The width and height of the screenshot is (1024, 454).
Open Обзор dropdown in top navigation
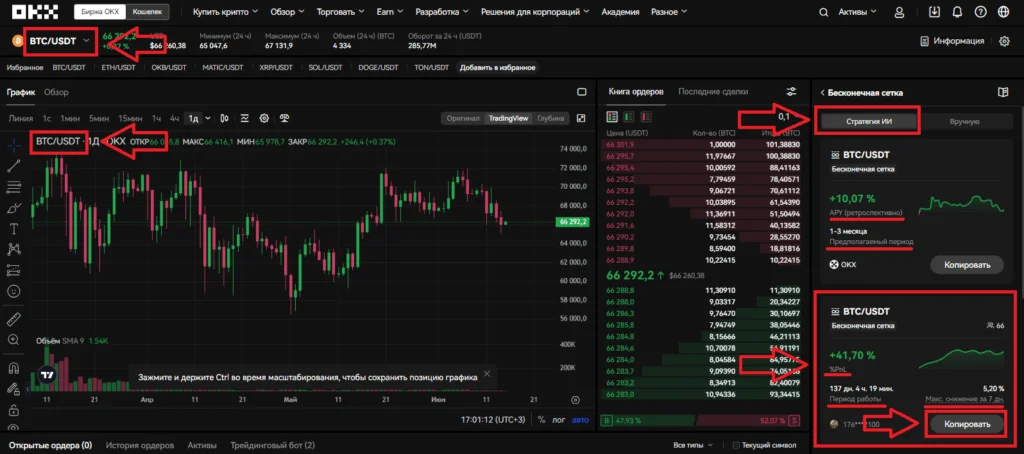click(287, 12)
